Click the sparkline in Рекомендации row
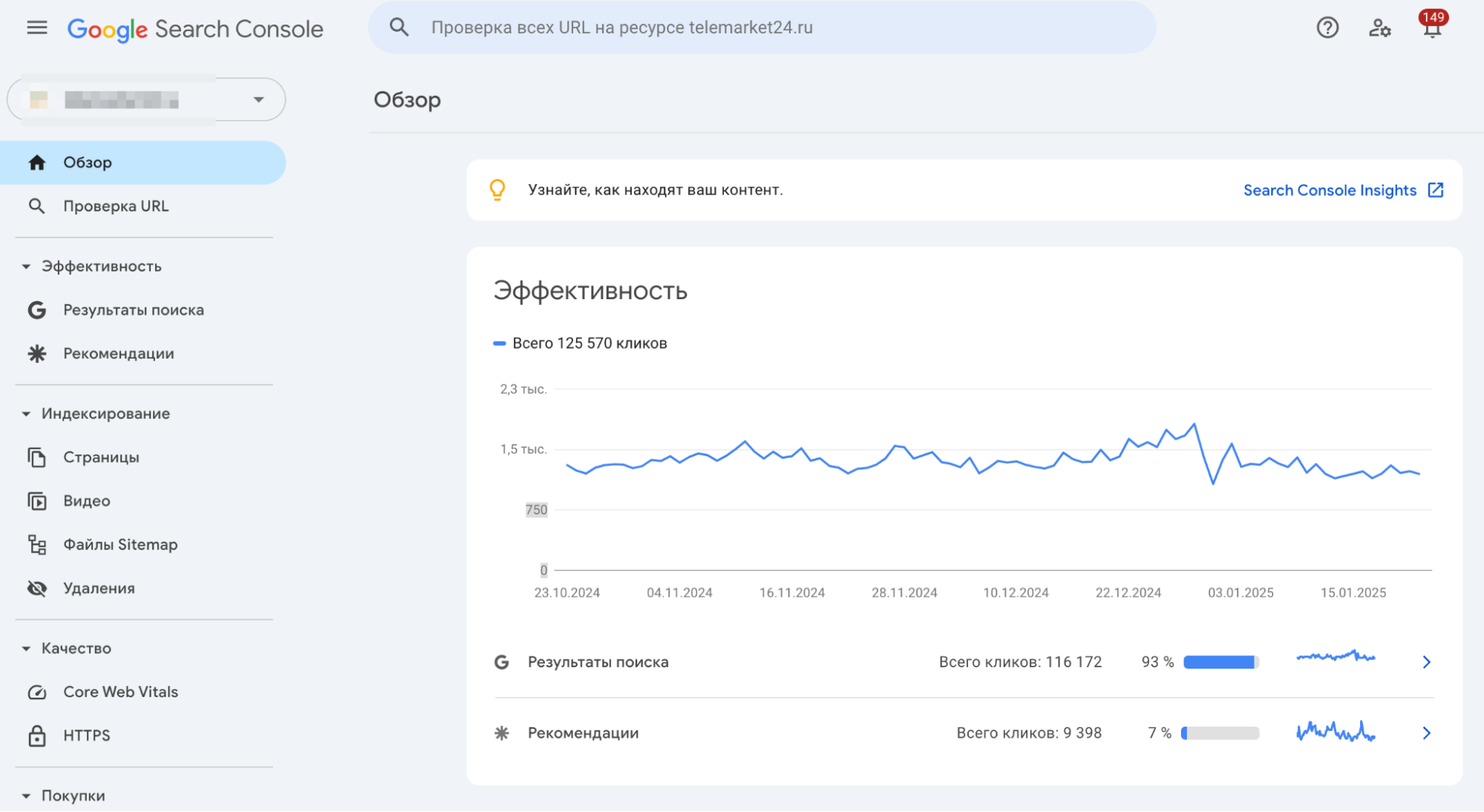Screen dimensions: 1484x812 point(1336,731)
